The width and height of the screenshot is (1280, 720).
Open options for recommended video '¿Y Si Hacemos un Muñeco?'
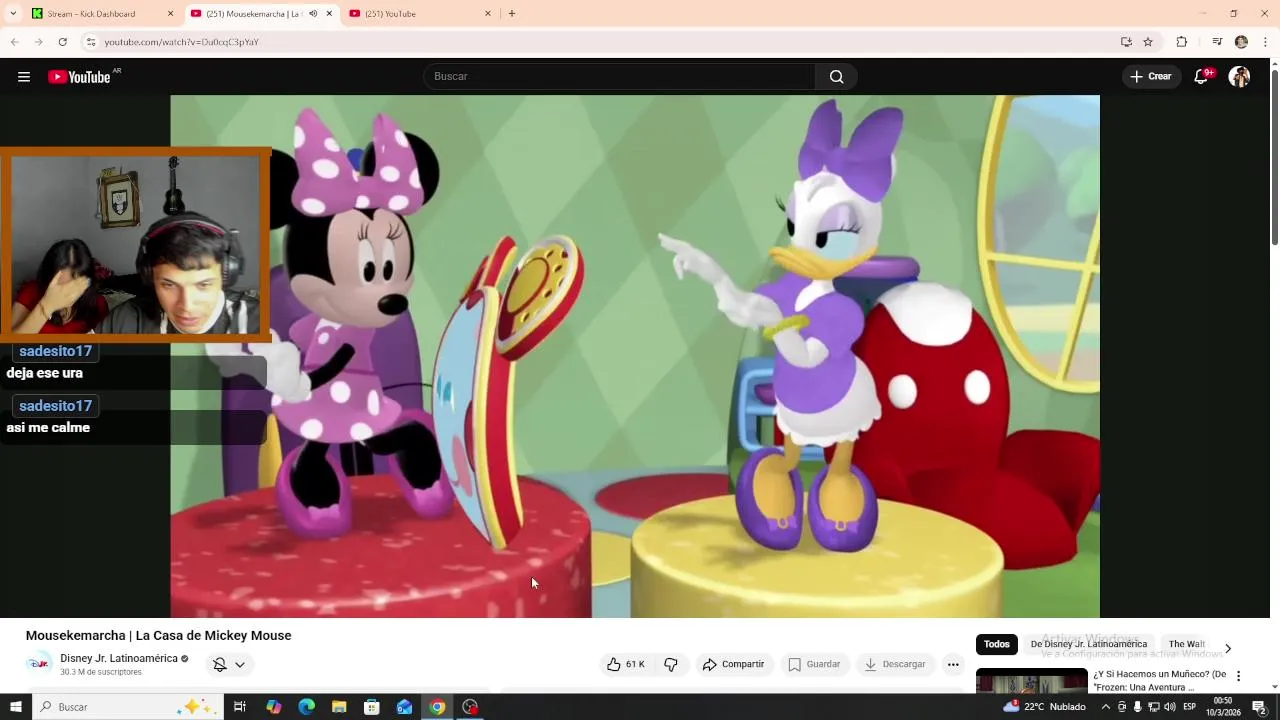pos(1238,676)
